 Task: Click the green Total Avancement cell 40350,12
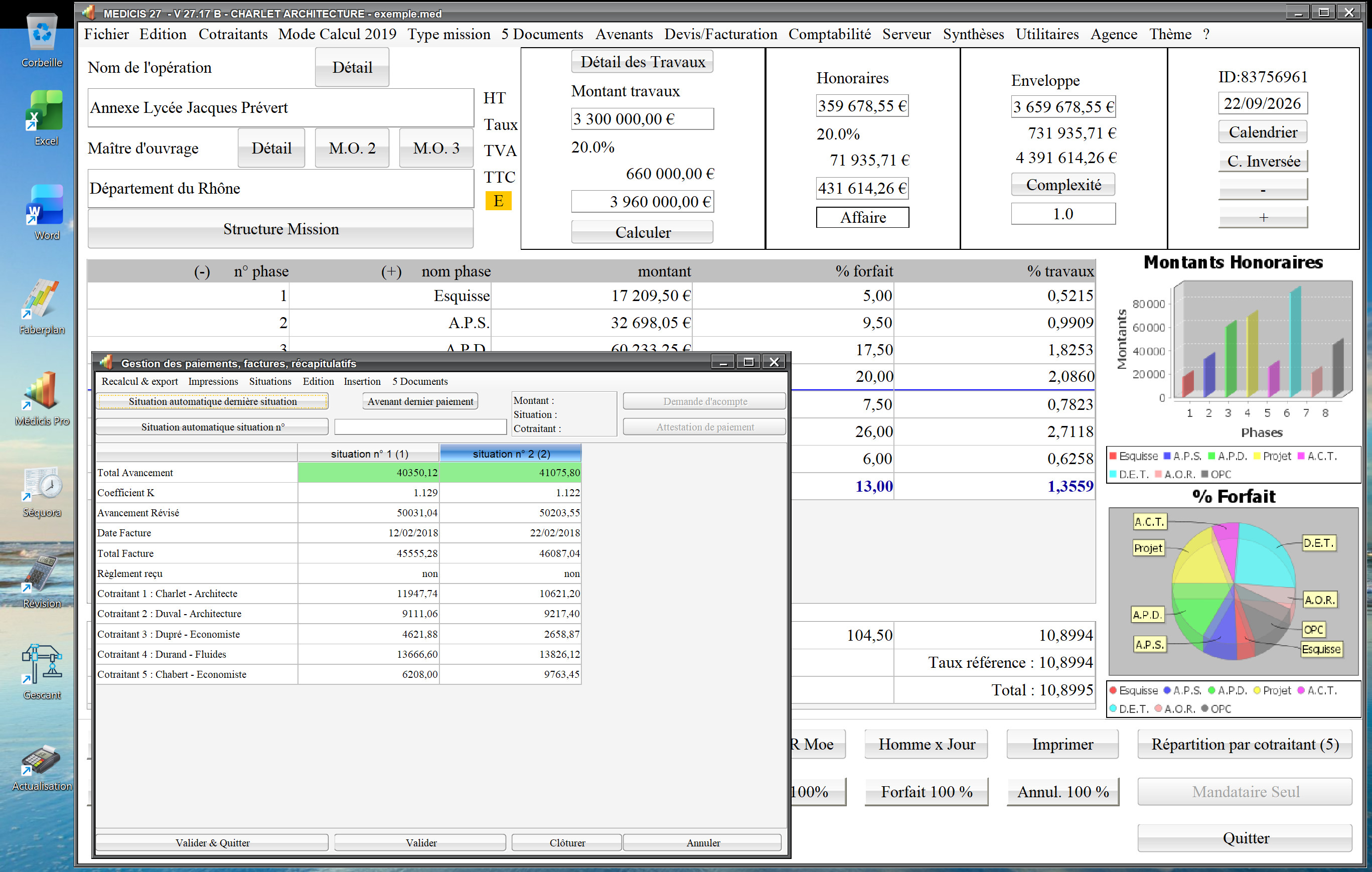coord(369,473)
